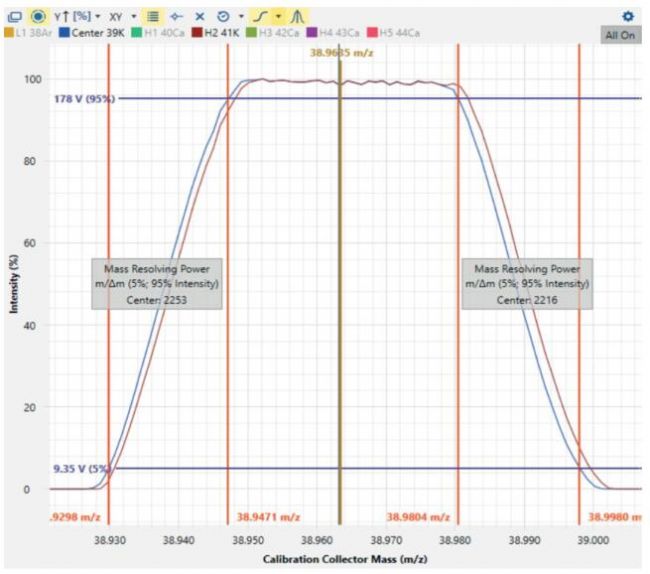
Task: Click the X cross icon in toolbar
Action: (199, 16)
